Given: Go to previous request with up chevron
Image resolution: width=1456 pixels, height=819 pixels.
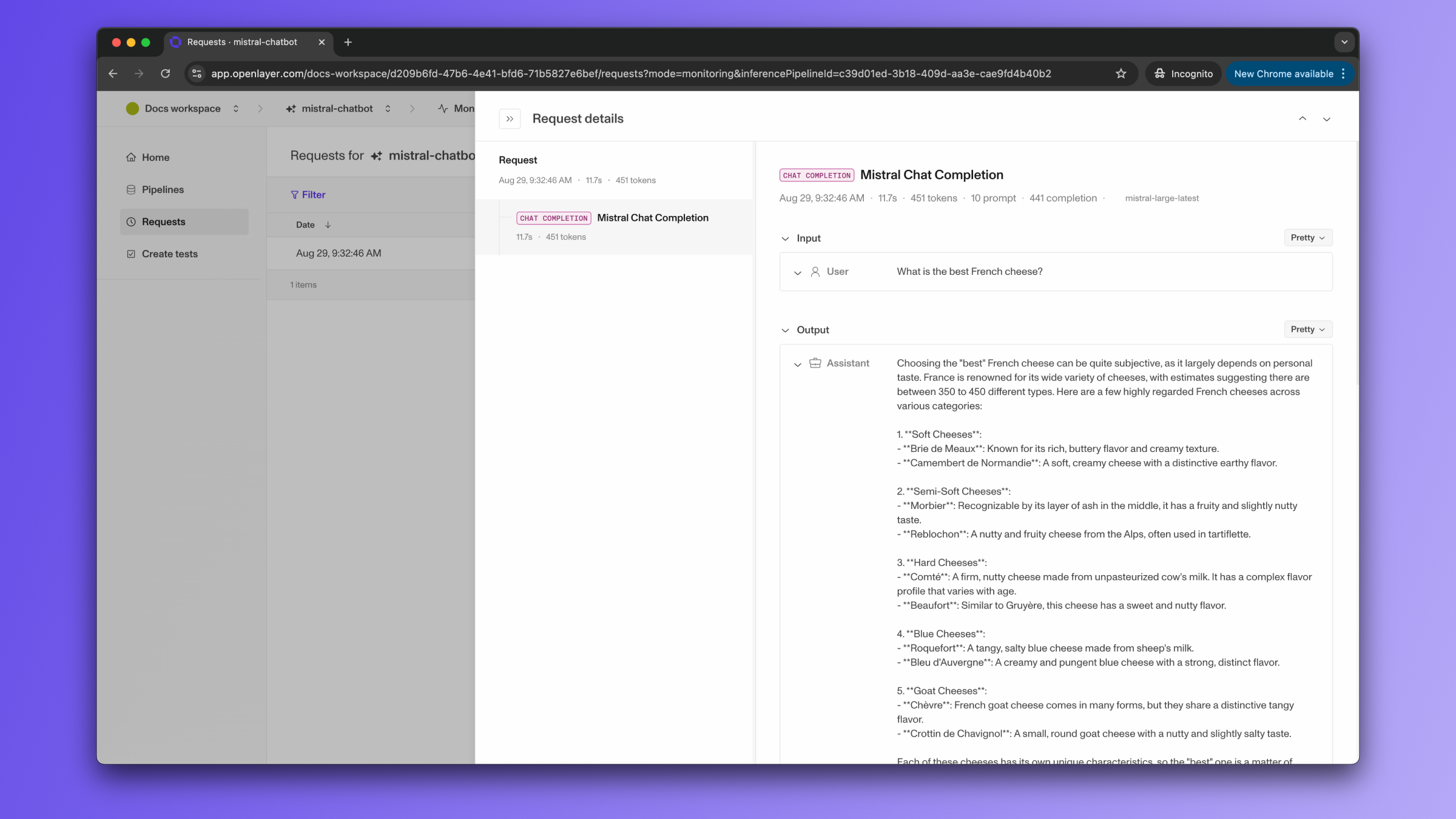Looking at the screenshot, I should [x=1302, y=119].
